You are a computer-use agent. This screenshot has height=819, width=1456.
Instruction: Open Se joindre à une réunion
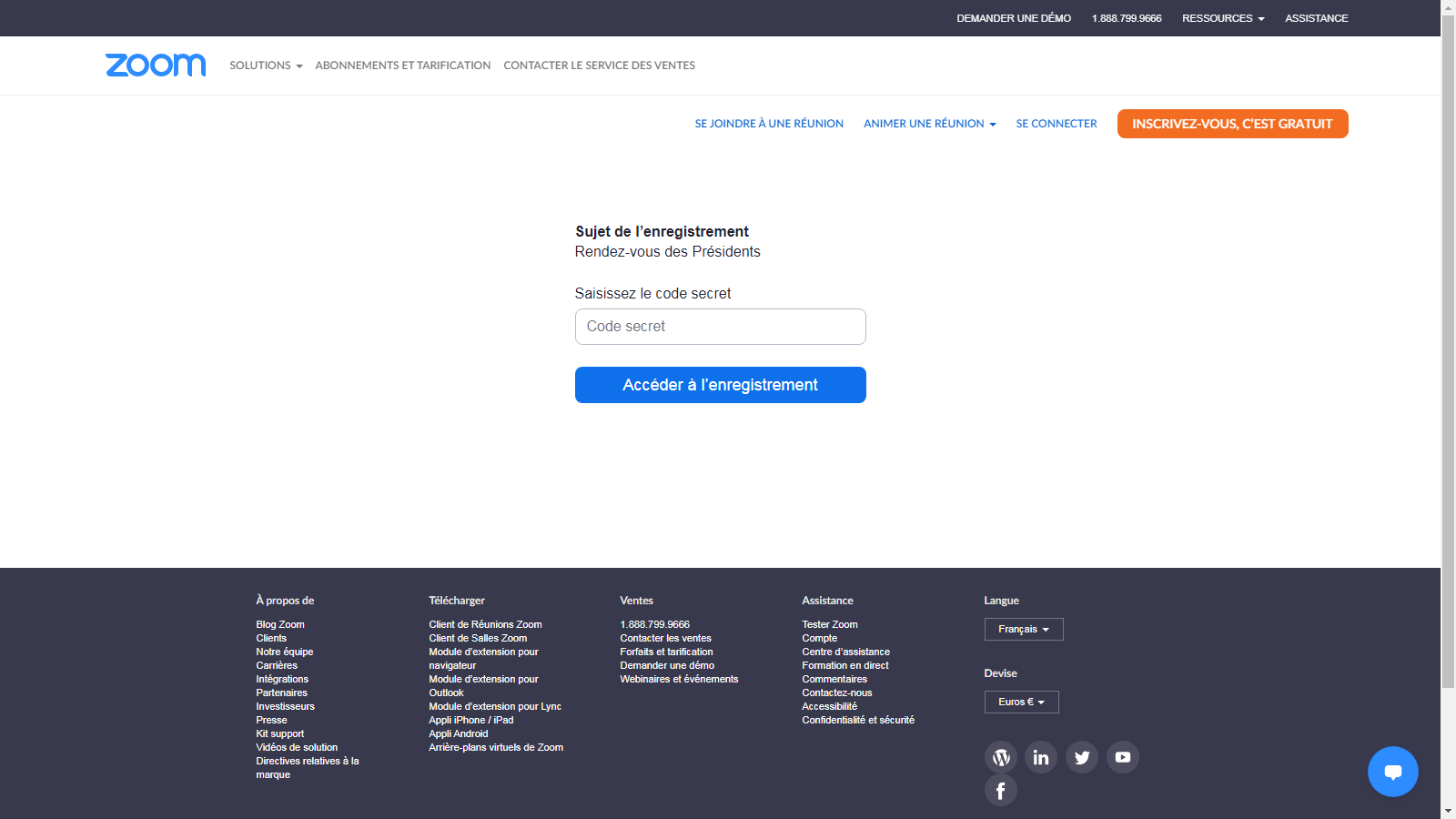[769, 124]
